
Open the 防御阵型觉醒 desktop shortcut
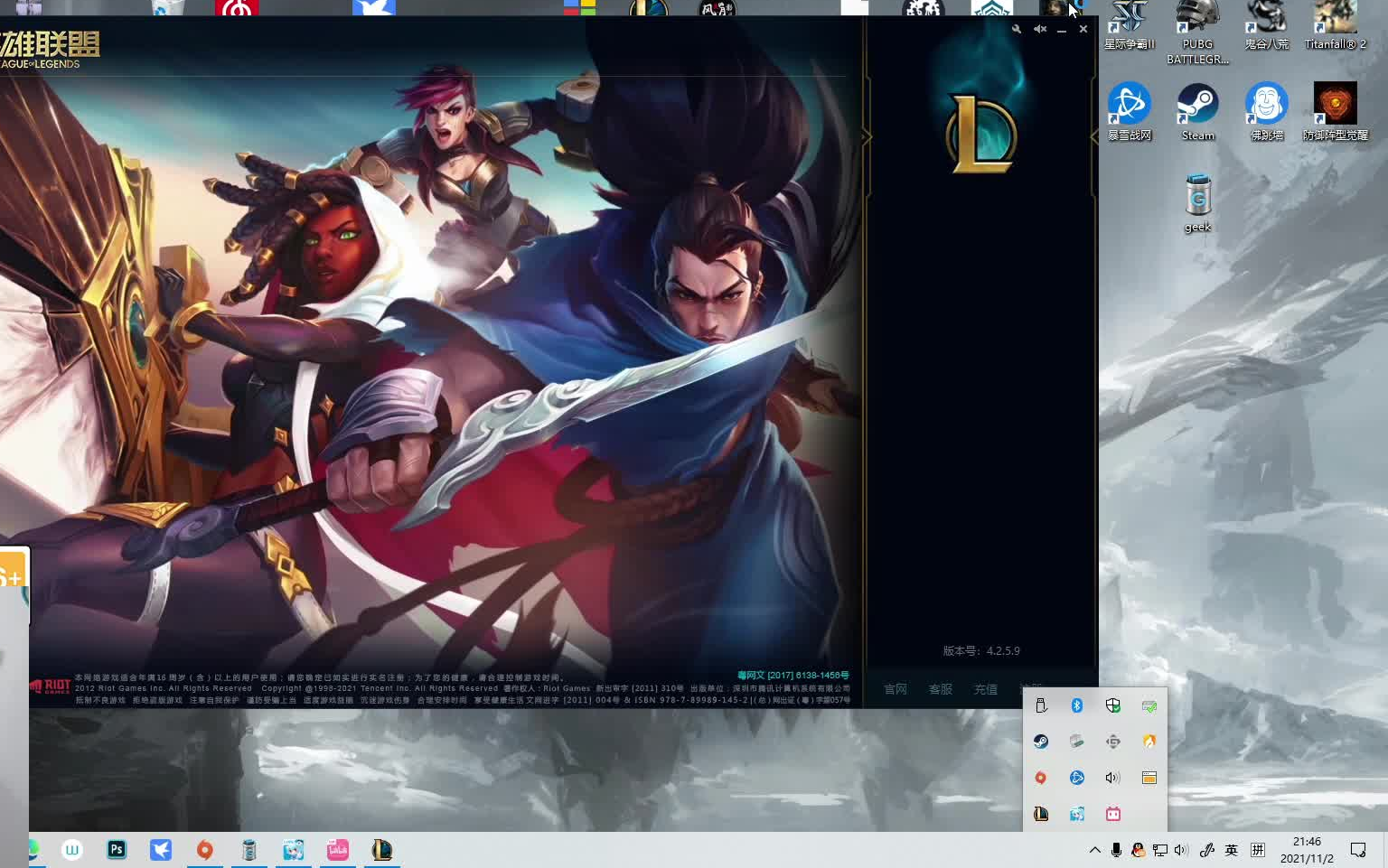point(1336,111)
